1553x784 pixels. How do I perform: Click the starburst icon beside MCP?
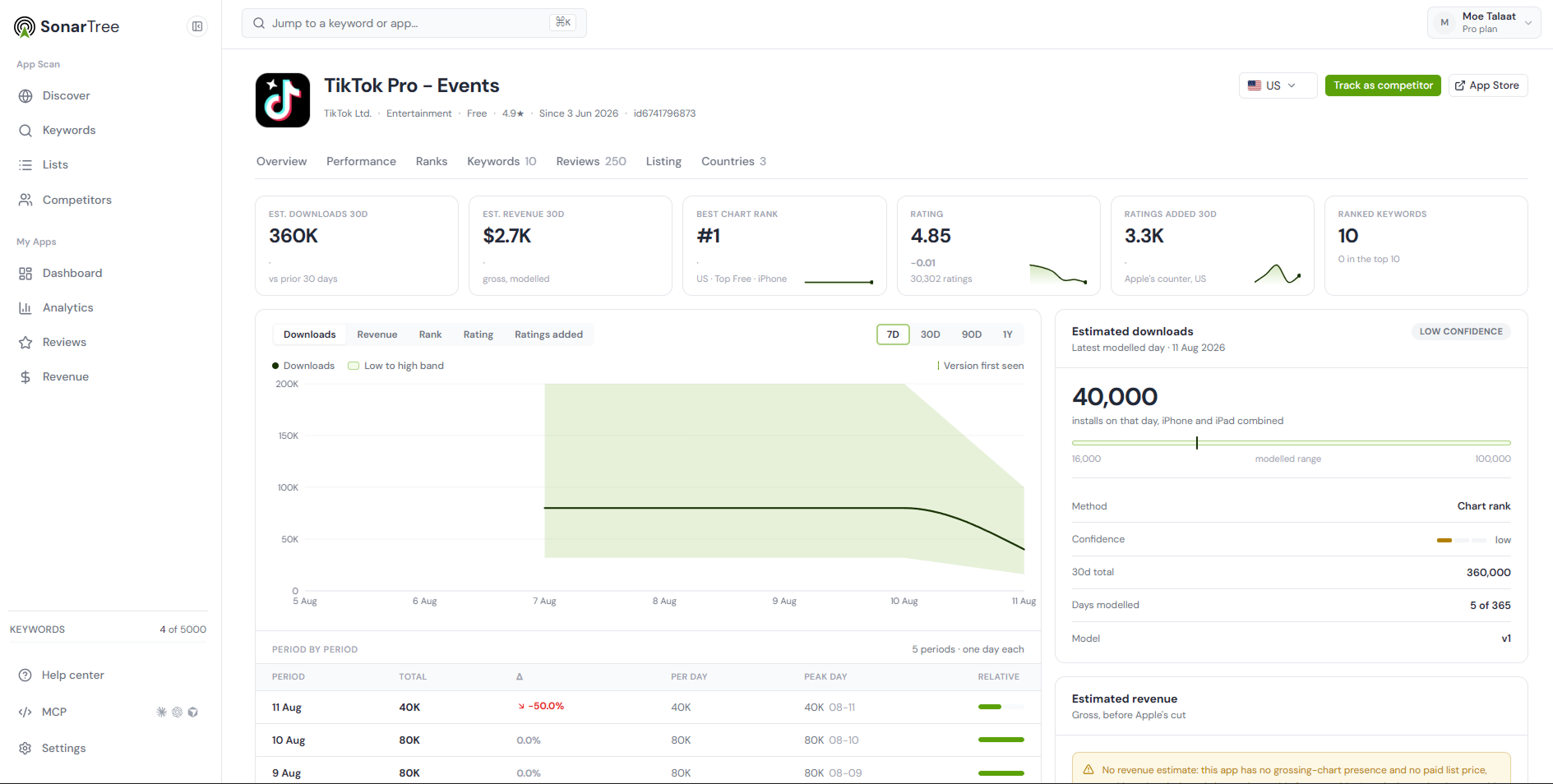tap(161, 713)
